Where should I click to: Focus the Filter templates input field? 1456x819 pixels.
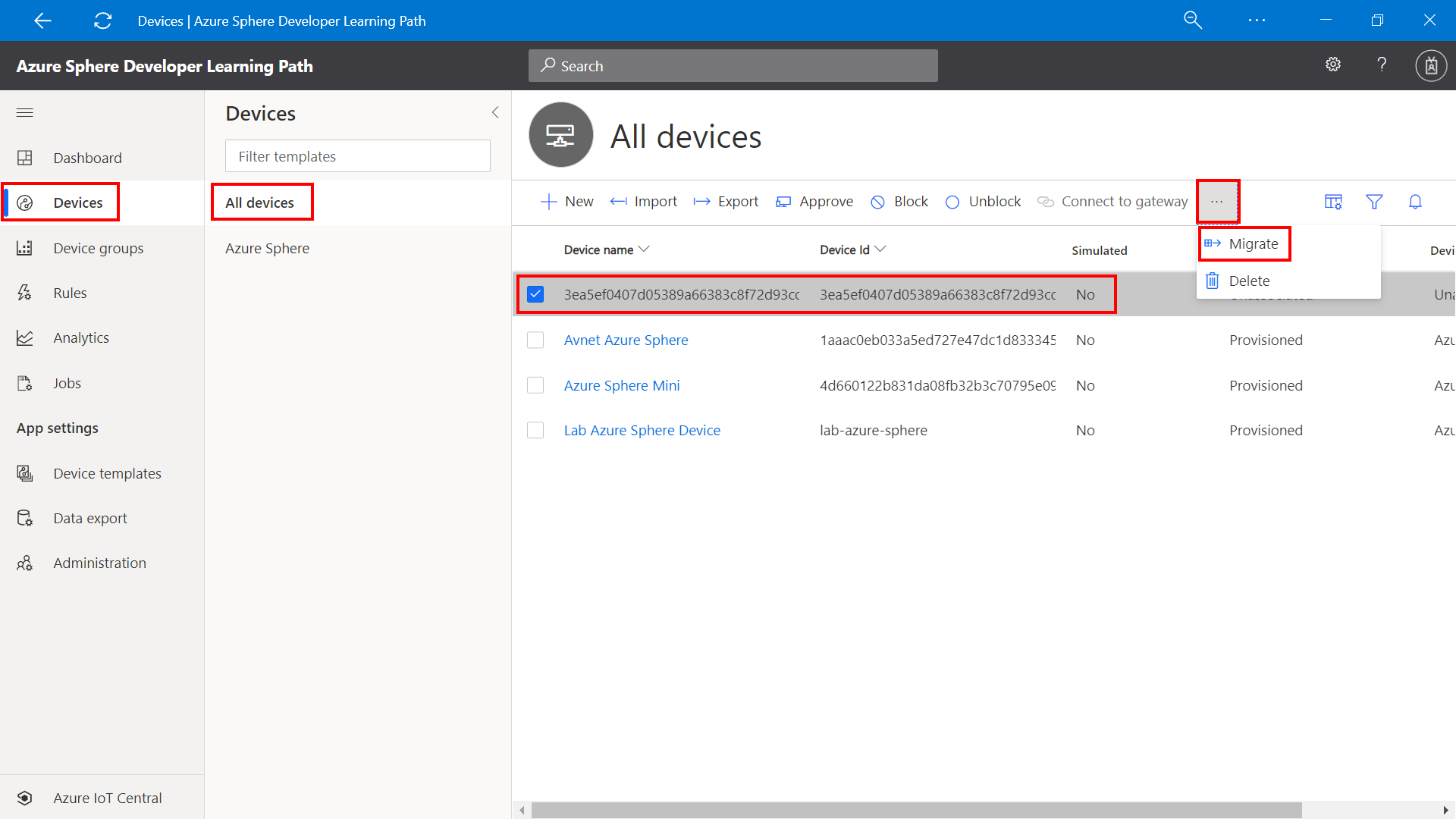(x=357, y=156)
